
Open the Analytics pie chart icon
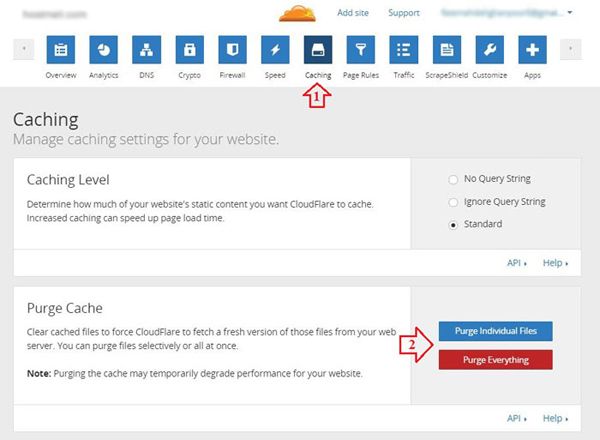click(x=104, y=50)
